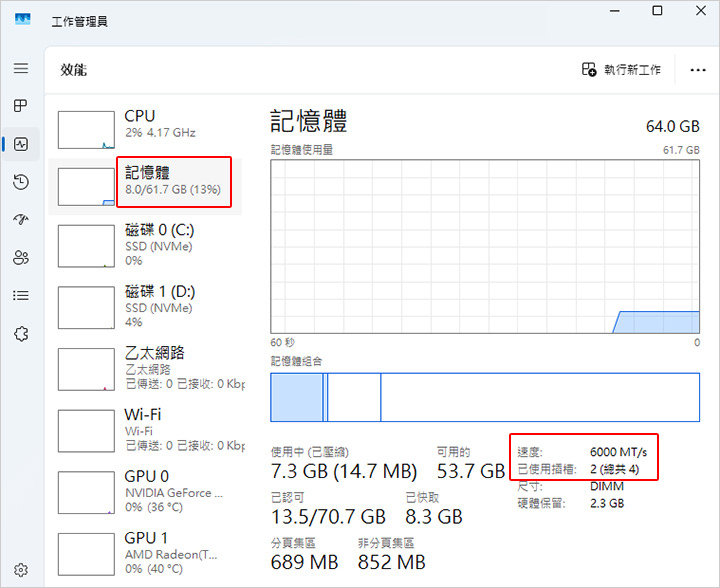Click the 13.5/70.7 GB committed value
The image size is (720, 588).
coord(328,517)
